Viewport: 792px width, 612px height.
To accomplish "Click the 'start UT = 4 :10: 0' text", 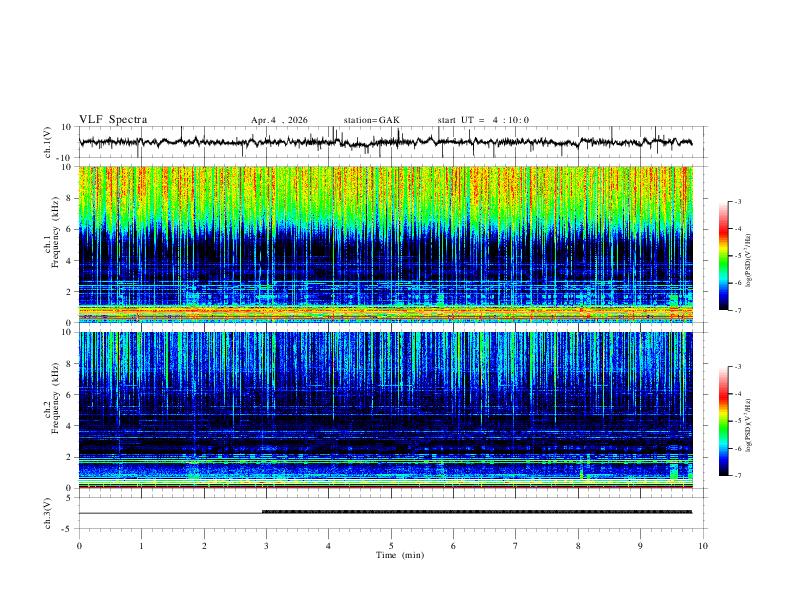I will click(483, 120).
